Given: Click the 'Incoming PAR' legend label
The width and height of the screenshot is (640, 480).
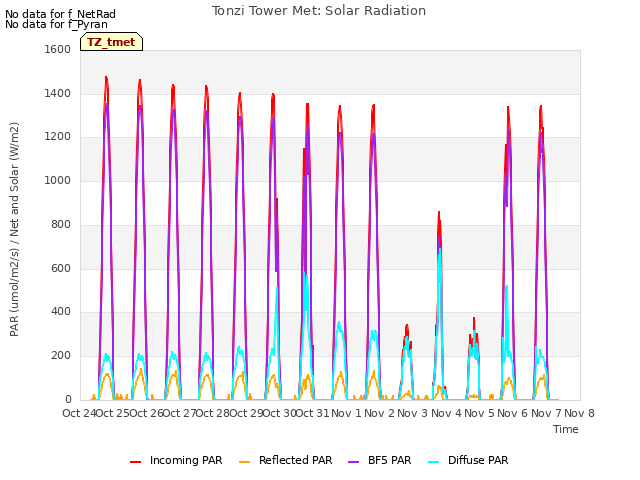Looking at the screenshot, I should pos(186,460).
